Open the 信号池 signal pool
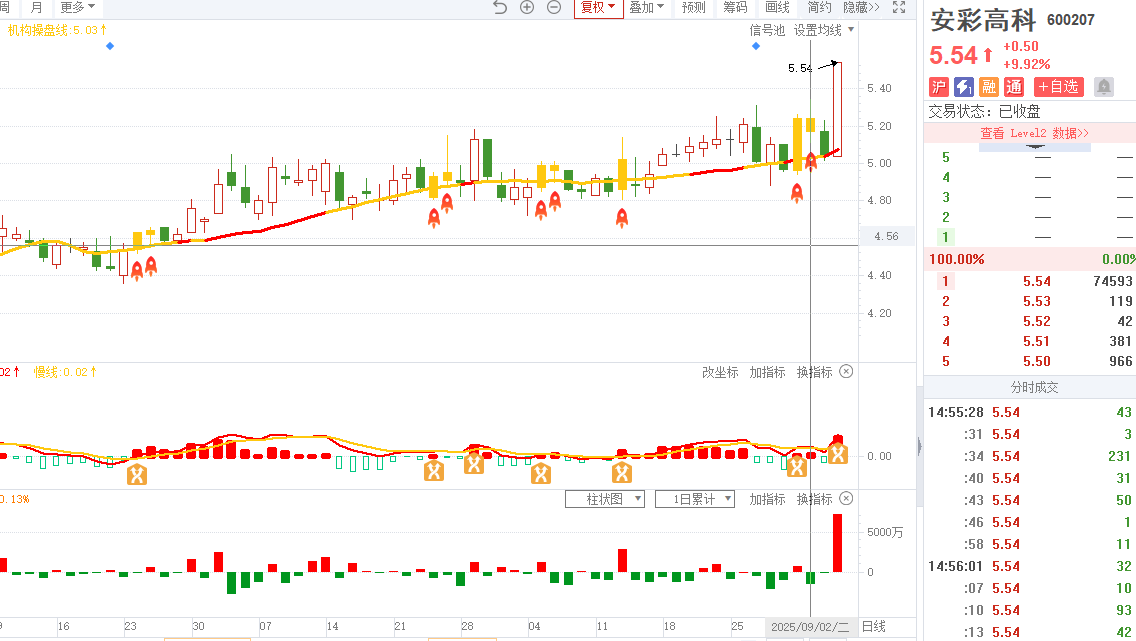 pos(767,30)
